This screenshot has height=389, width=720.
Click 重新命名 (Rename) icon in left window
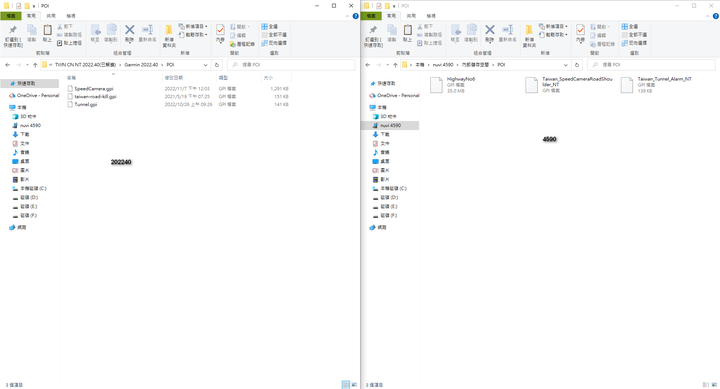pos(147,30)
